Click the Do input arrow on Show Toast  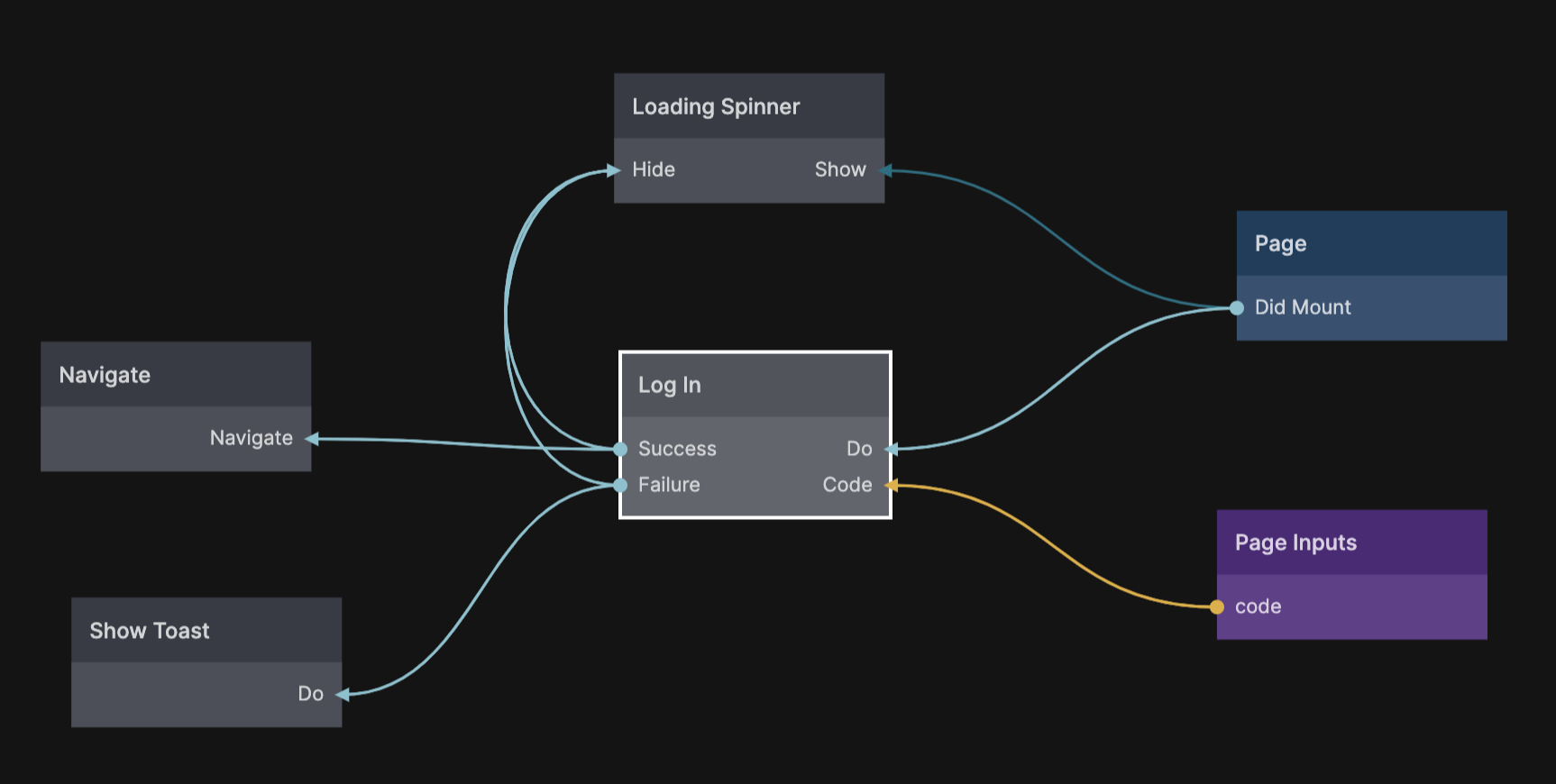(343, 694)
